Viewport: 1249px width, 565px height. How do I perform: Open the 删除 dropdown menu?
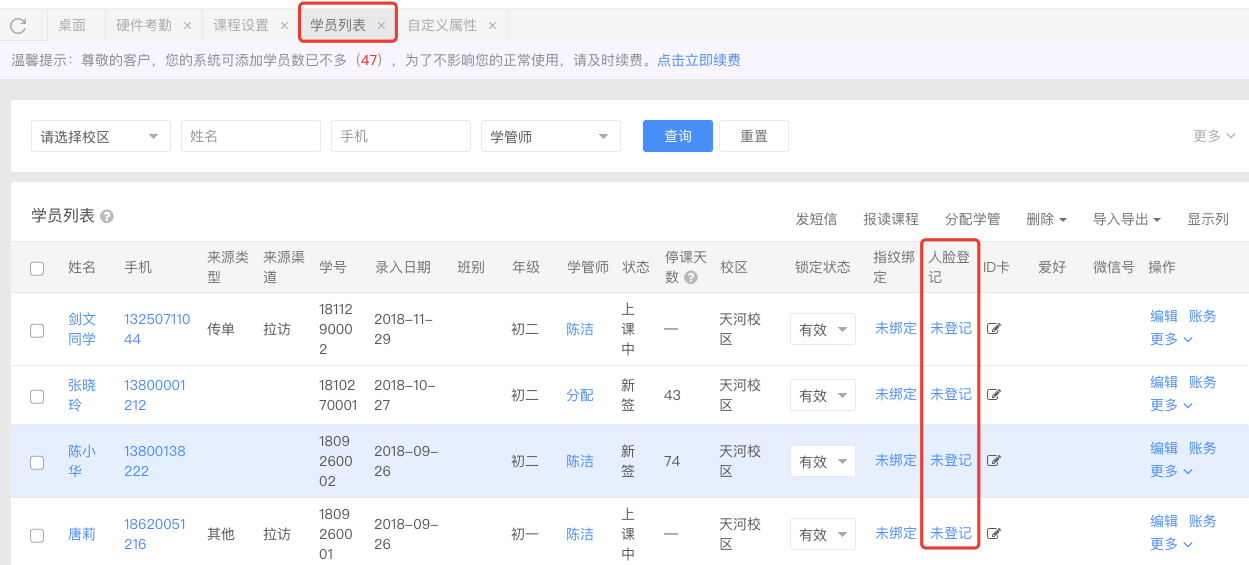pyautogui.click(x=1046, y=219)
